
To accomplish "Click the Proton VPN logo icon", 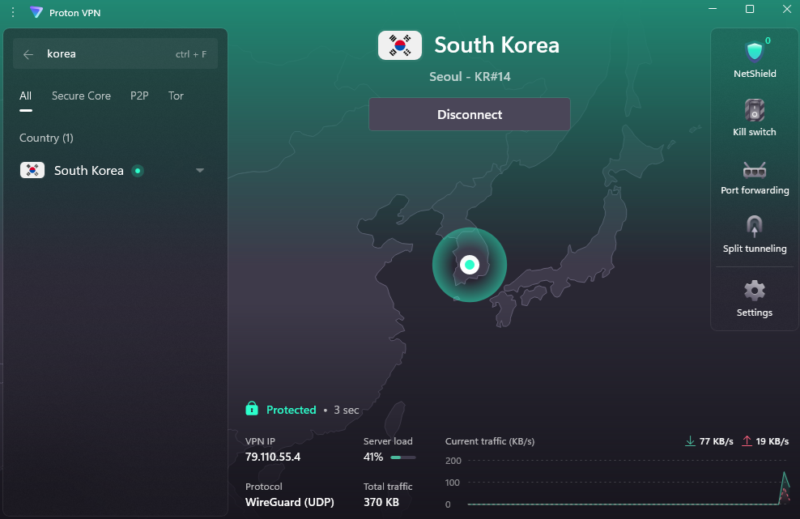I will pos(36,12).
